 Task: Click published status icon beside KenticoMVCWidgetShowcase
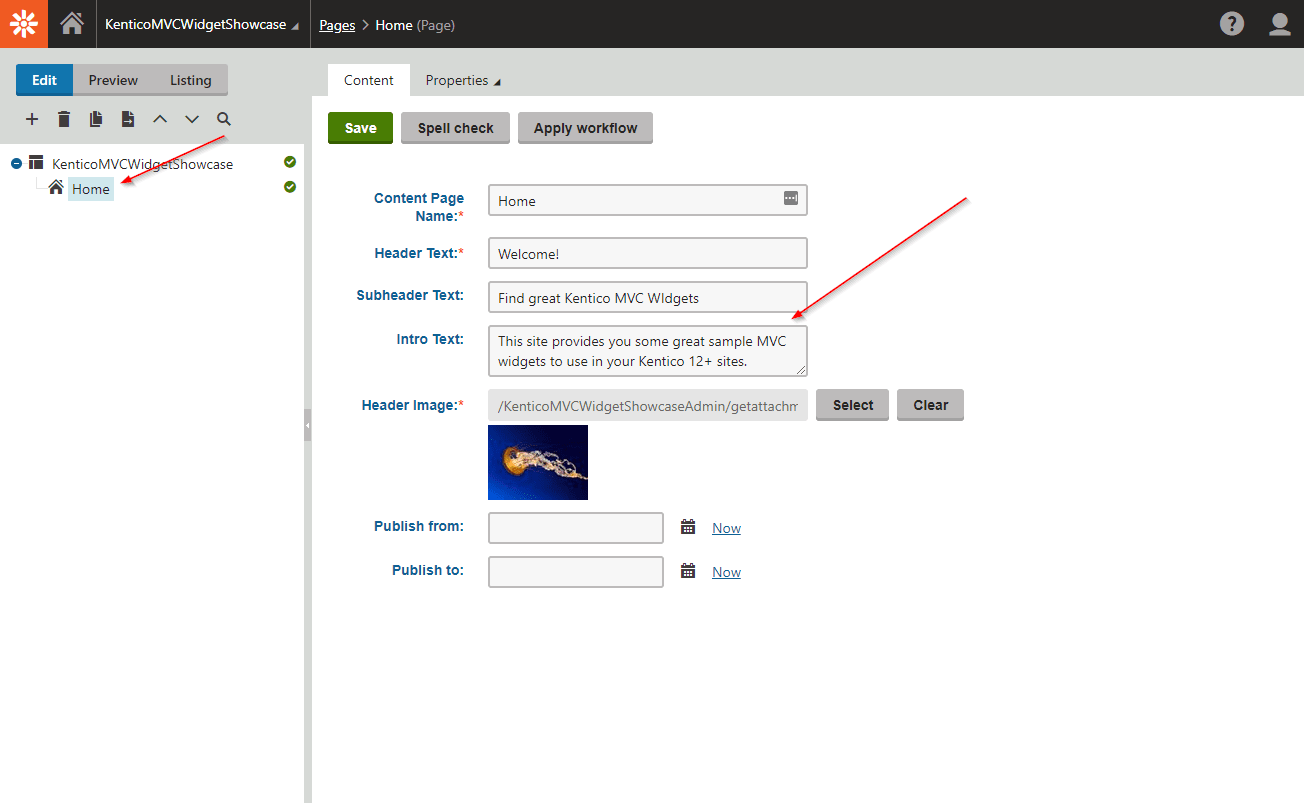click(x=290, y=162)
